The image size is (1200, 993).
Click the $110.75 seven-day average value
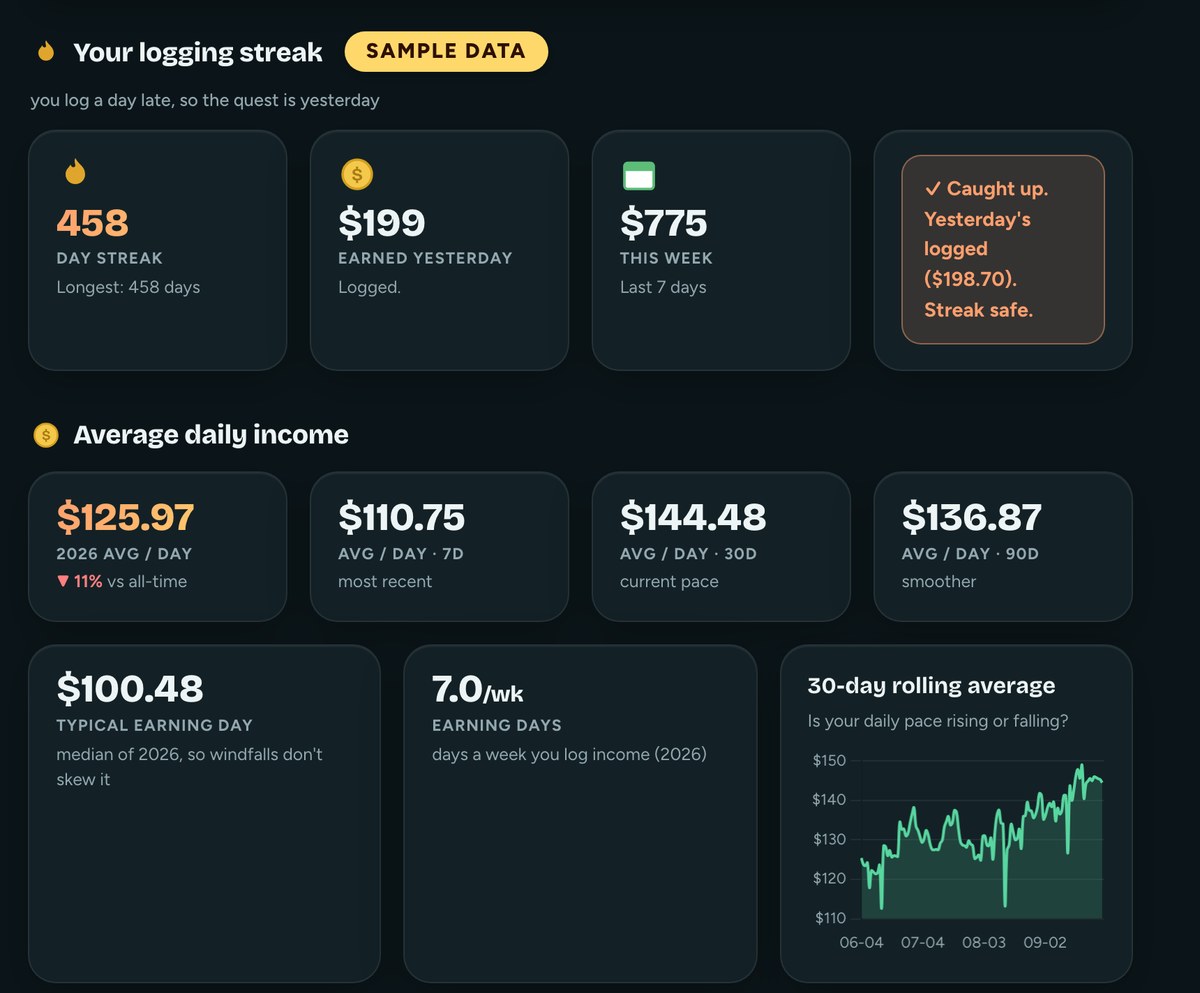[x=401, y=517]
